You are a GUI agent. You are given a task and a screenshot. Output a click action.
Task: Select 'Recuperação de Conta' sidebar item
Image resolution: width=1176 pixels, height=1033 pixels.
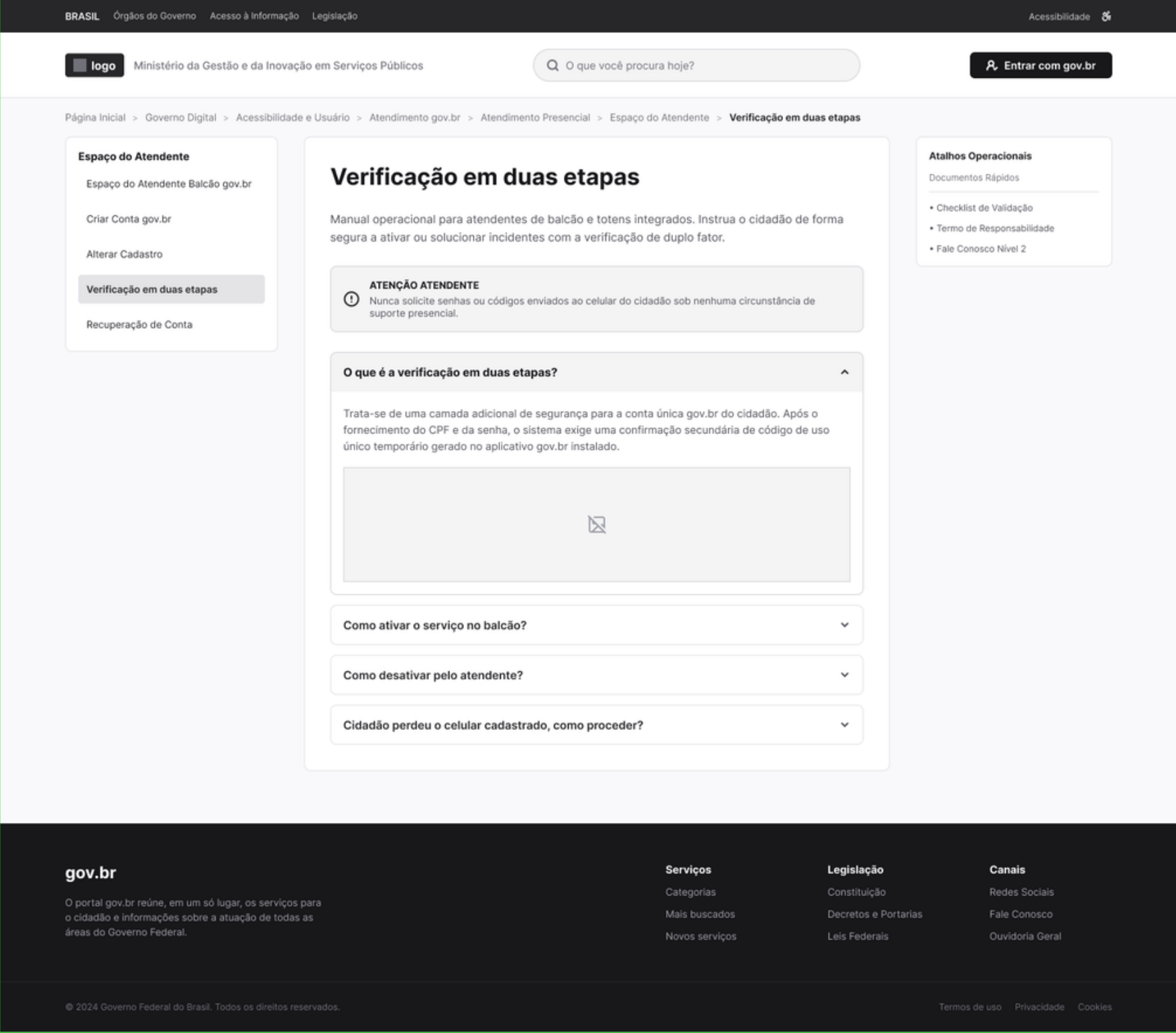171,325
